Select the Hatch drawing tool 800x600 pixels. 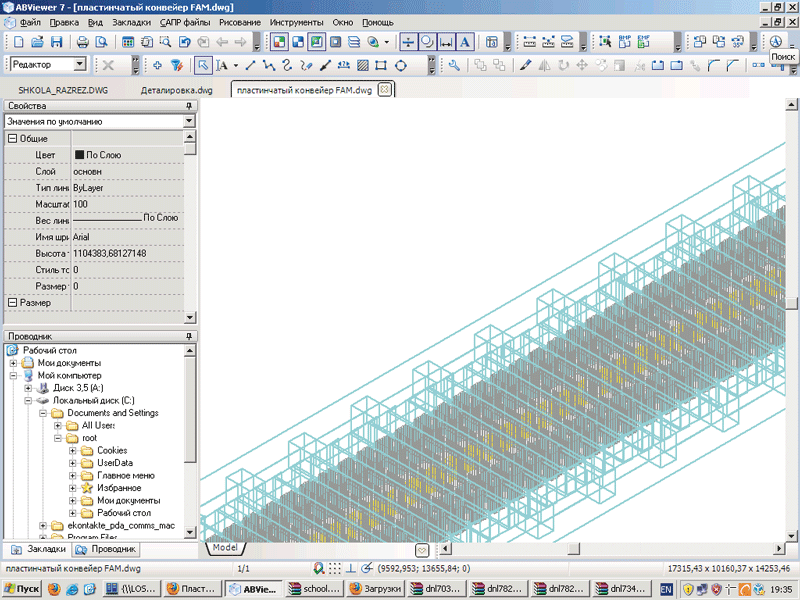[364, 65]
